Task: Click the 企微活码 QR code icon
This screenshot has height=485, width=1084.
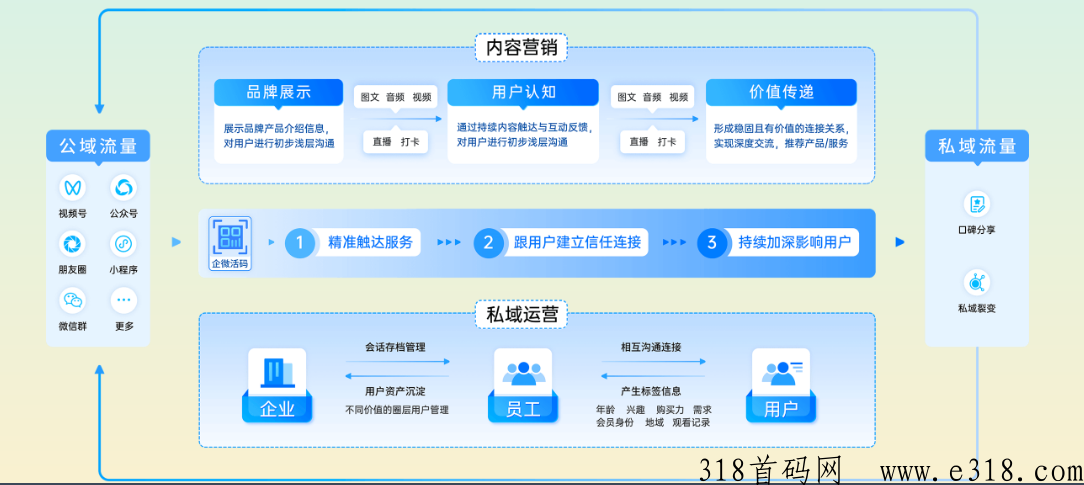Action: [x=230, y=238]
